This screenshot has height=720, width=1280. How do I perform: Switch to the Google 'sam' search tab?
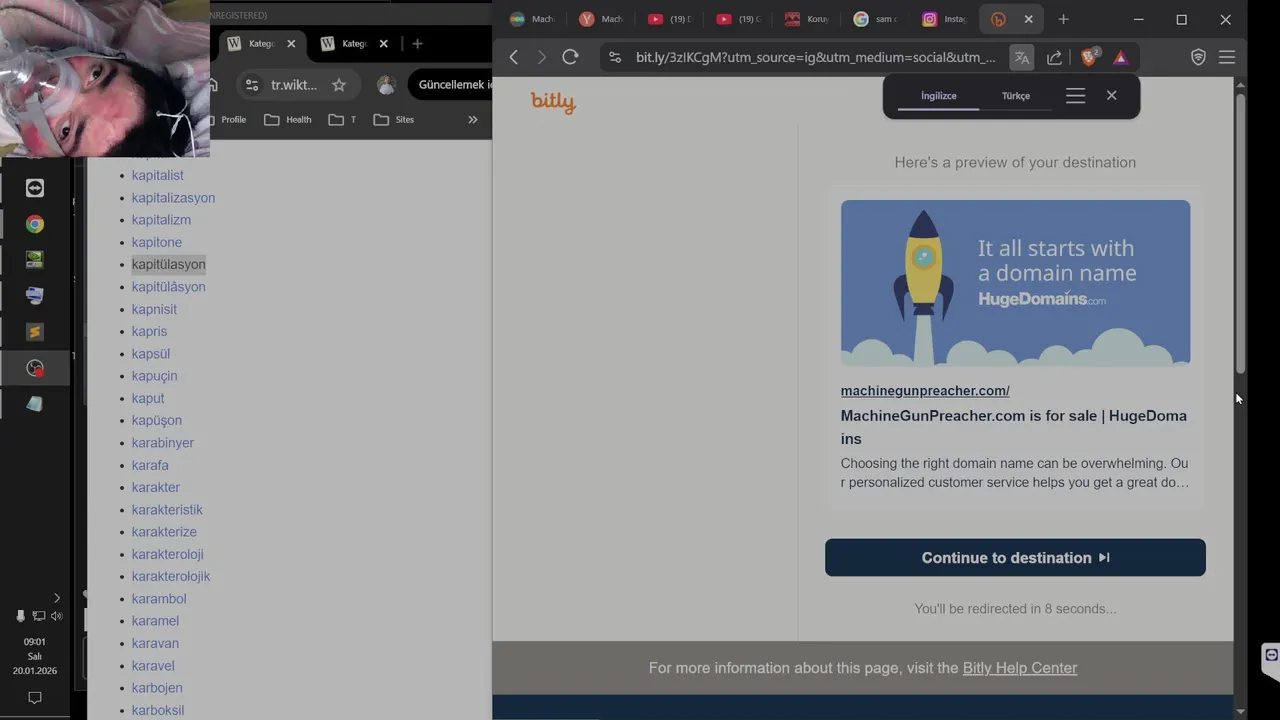873,19
